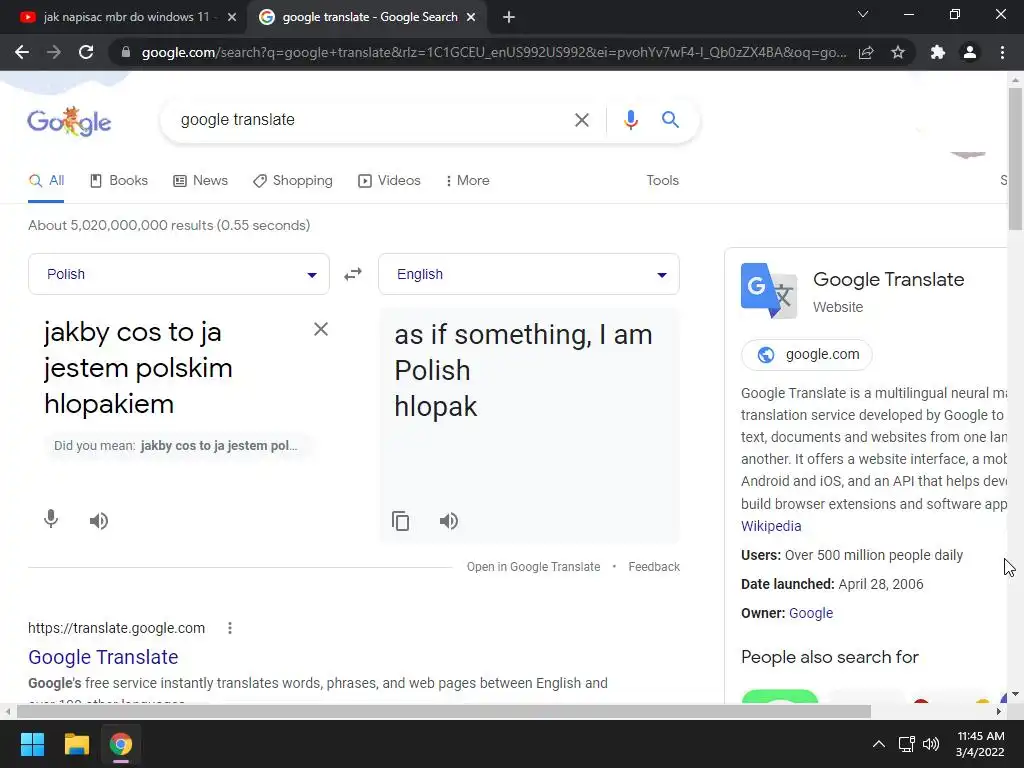Open File Explorer from taskbar

click(76, 744)
